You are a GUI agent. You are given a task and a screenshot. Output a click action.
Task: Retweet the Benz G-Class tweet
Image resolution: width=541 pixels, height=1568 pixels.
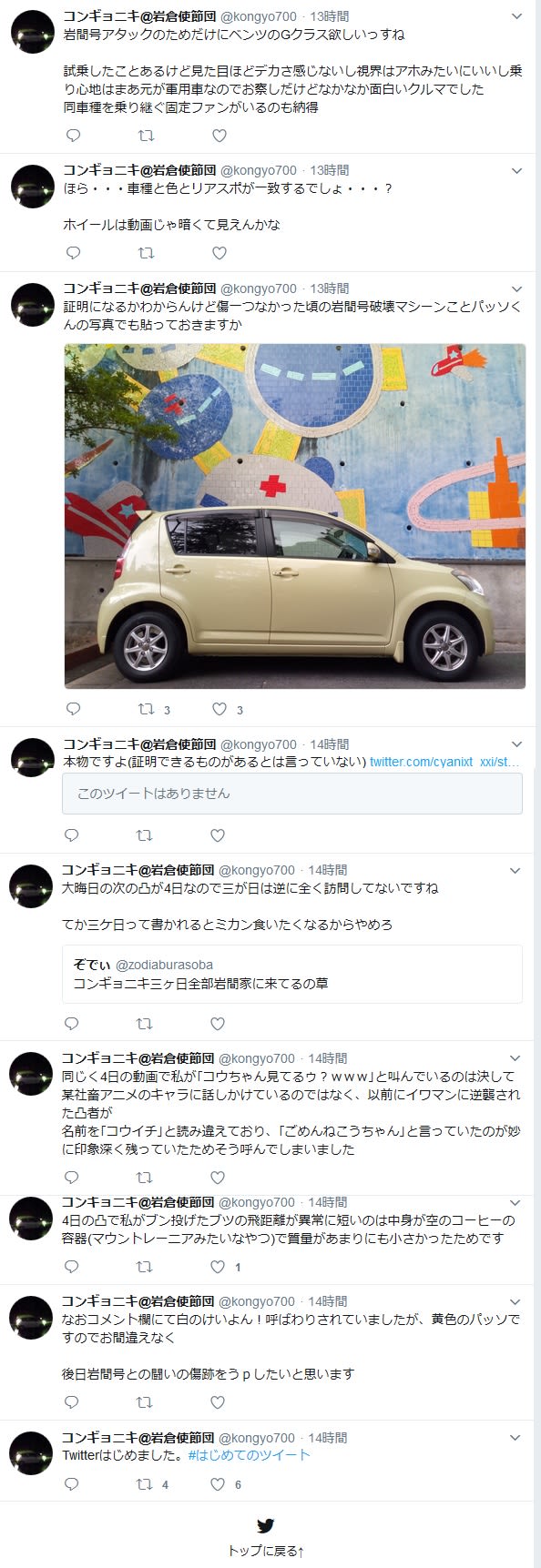[x=146, y=136]
